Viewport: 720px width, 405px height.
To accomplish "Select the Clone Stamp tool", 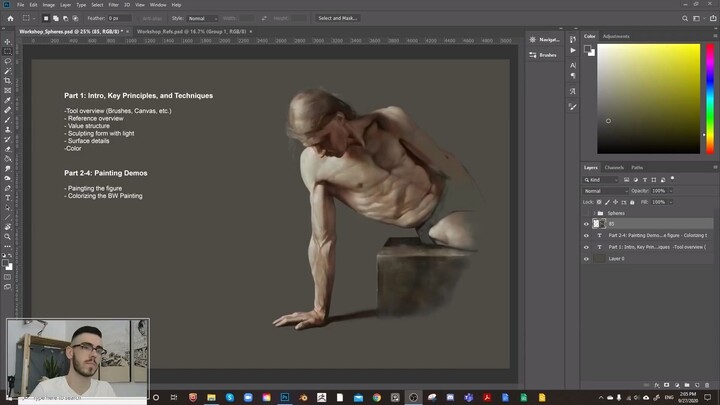I will tap(7, 129).
